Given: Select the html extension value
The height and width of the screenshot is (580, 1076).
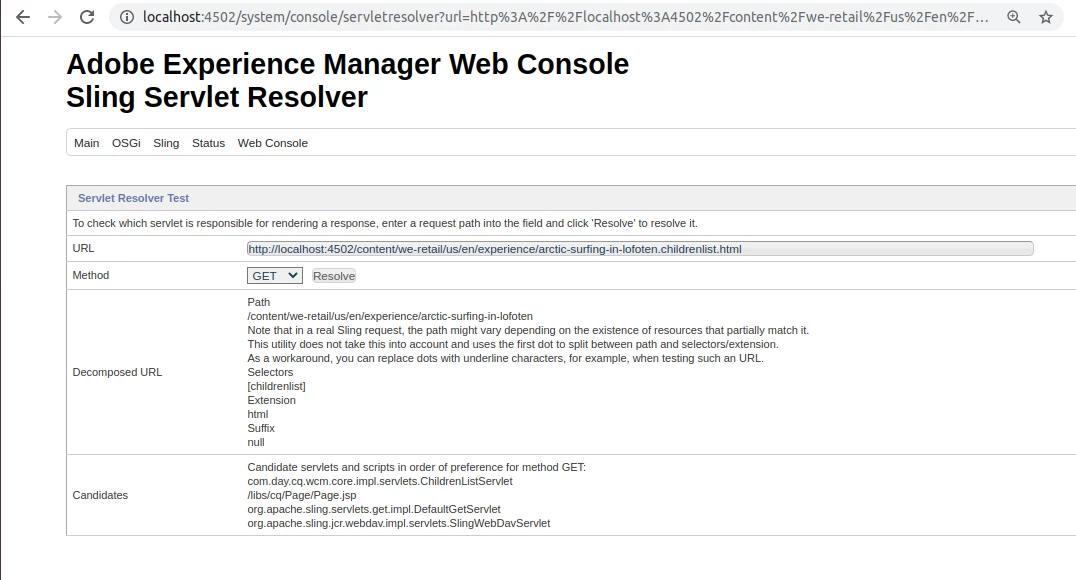Looking at the screenshot, I should click(258, 414).
